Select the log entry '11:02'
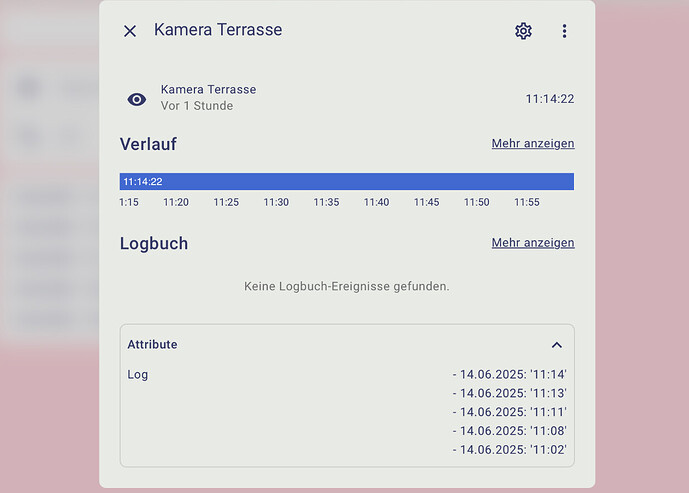This screenshot has height=493, width=689. [x=510, y=450]
